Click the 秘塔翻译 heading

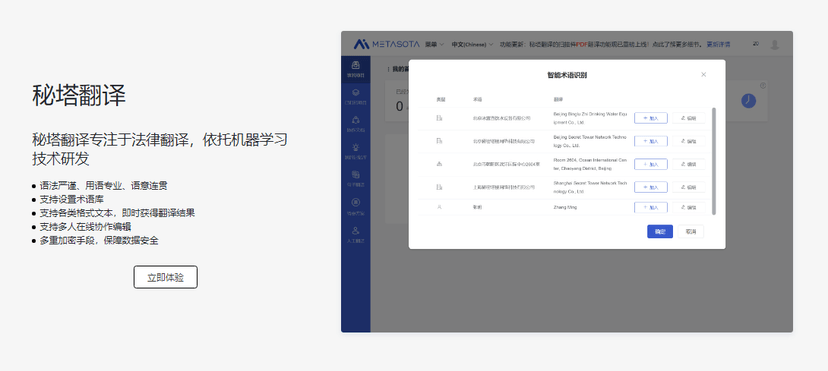tap(79, 96)
